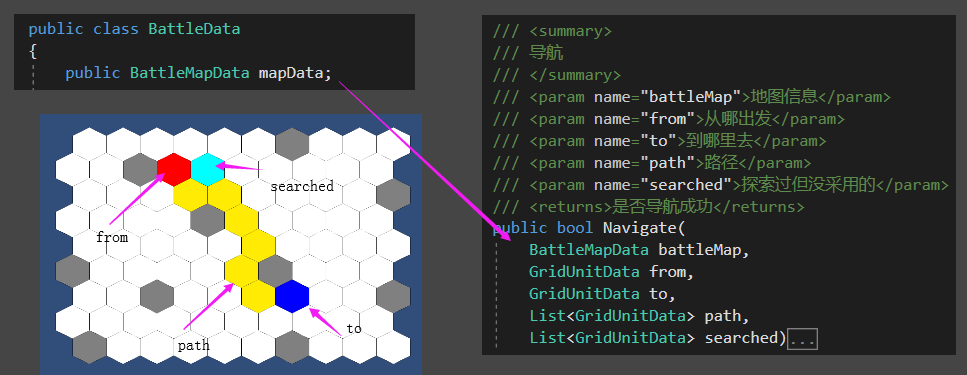Screen dimensions: 967x375
Task: Click the gray obstacle hexagon beside the blue cell
Action: point(275,270)
